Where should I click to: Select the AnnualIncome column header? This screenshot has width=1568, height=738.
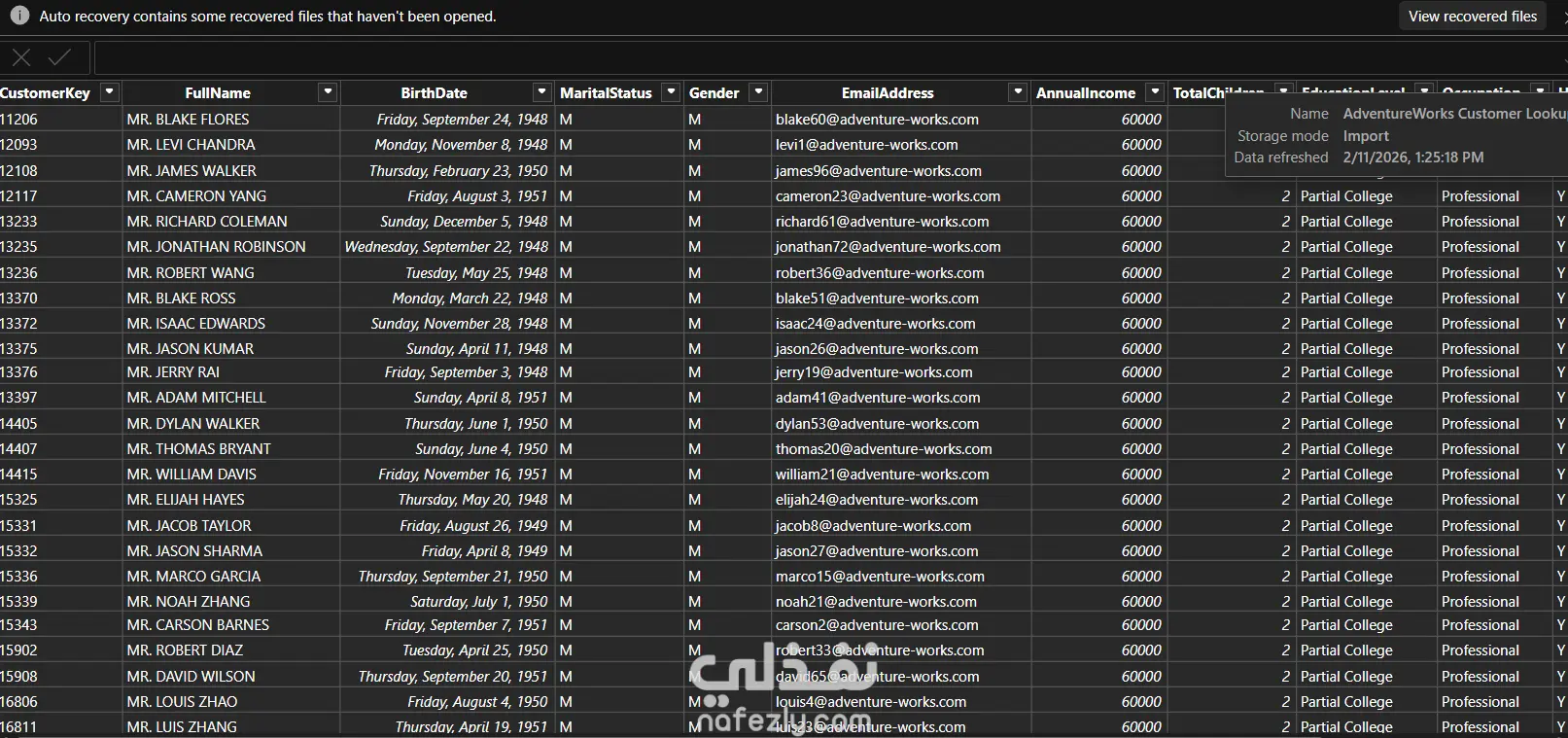(1086, 93)
